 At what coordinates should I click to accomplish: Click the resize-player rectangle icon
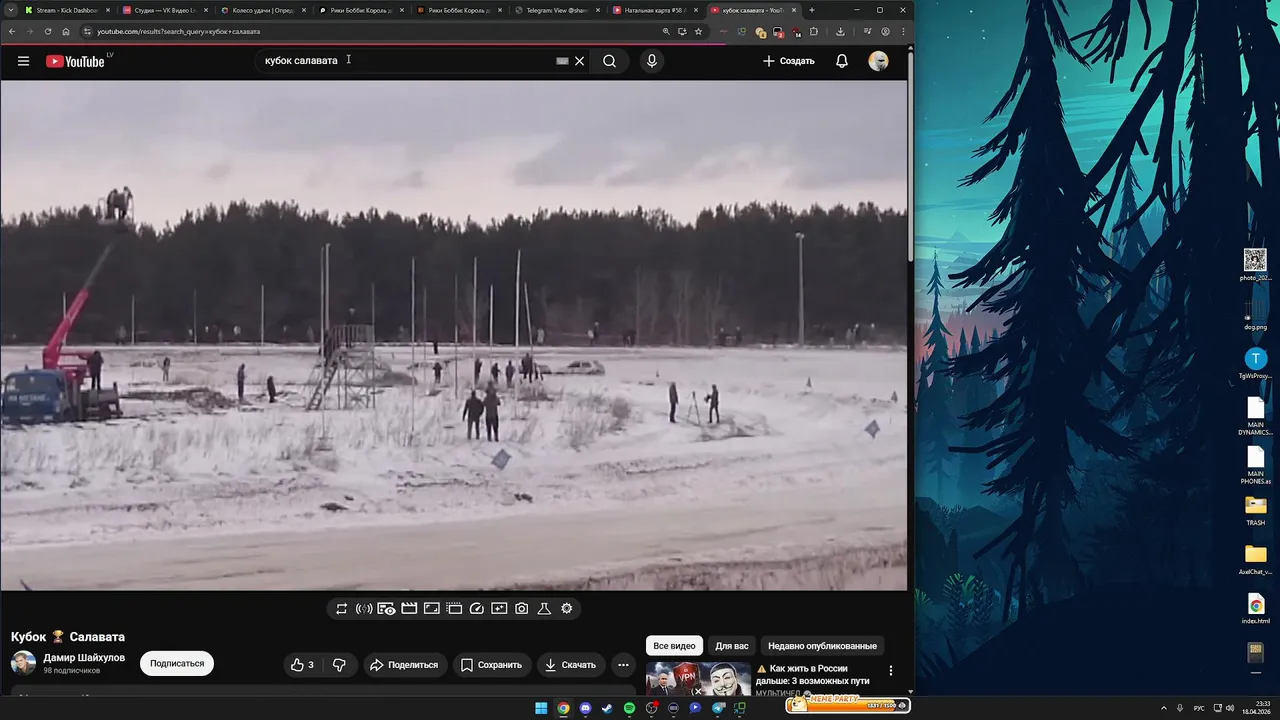tap(431, 608)
